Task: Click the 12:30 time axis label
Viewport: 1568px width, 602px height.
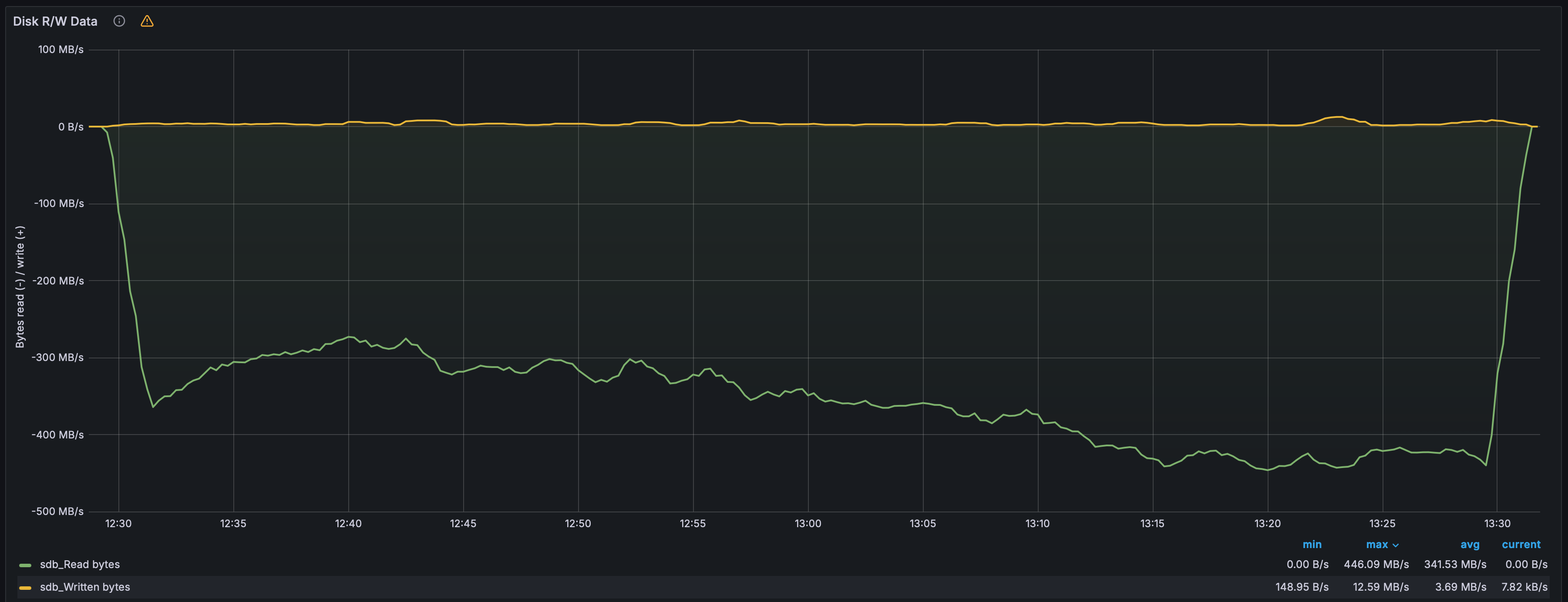Action: 118,523
